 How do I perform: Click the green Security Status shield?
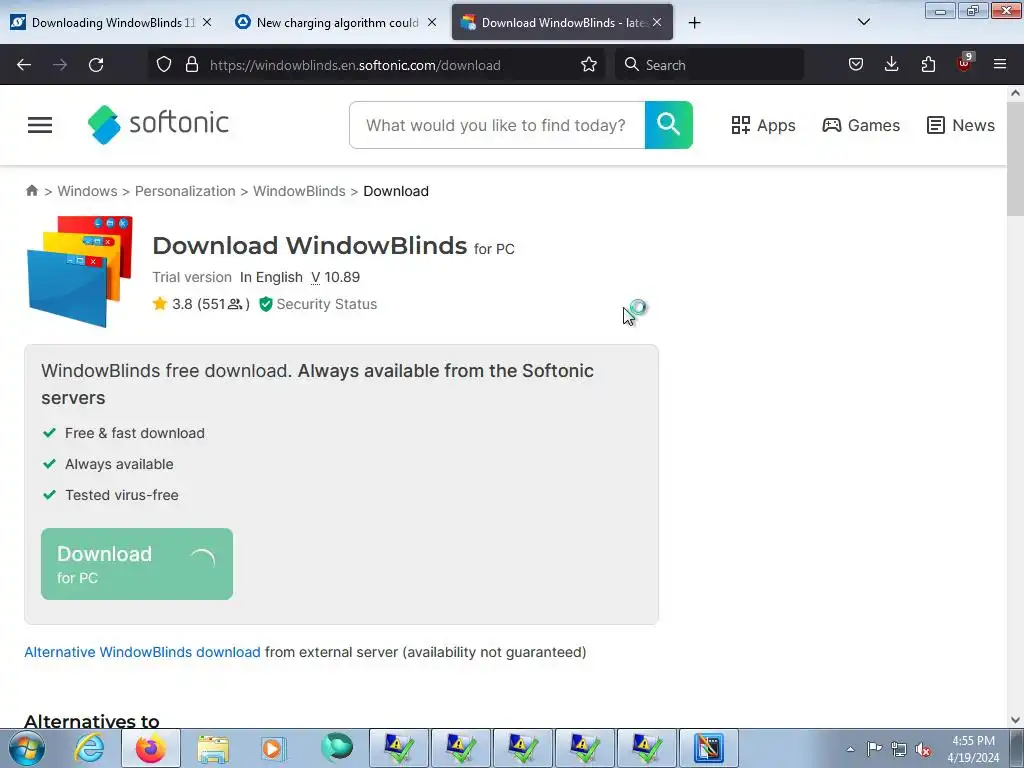coord(265,304)
